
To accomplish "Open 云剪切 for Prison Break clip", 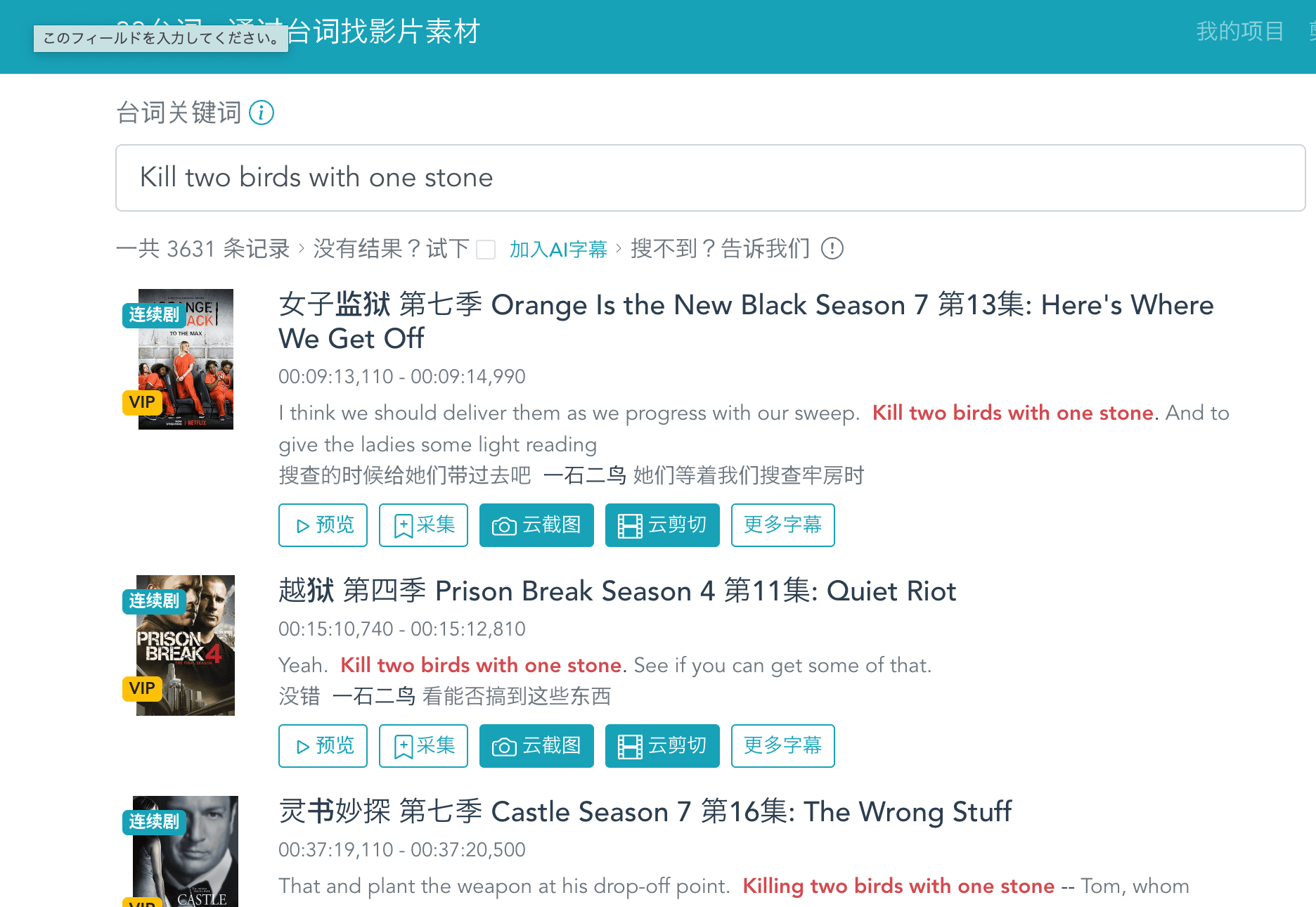I will click(662, 746).
